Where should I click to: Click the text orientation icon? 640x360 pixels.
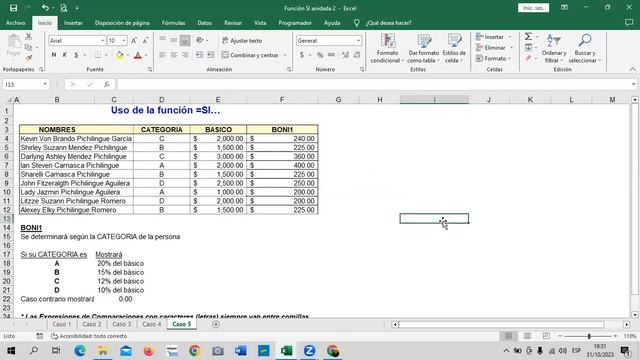(200, 40)
